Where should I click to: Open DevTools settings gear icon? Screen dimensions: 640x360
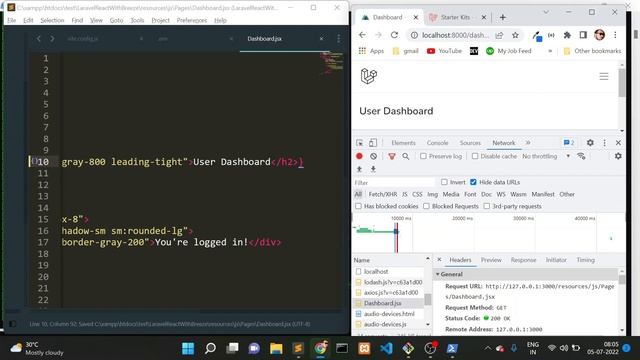[590, 143]
